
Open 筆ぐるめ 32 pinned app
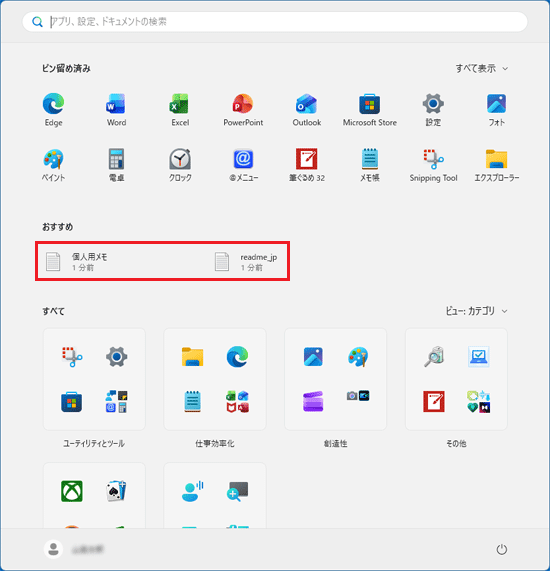pos(306,165)
